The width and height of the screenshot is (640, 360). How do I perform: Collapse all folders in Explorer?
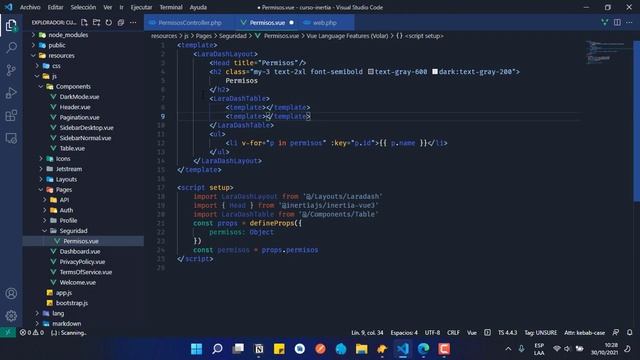(x=121, y=22)
